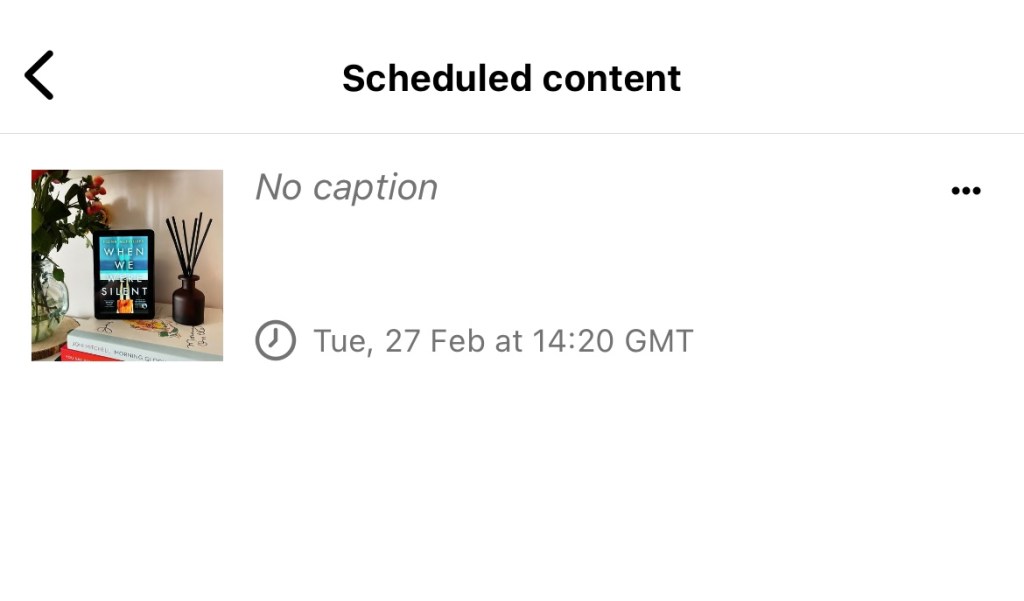Click the "SILENT" text on the book cover
The height and width of the screenshot is (601, 1024).
point(124,291)
